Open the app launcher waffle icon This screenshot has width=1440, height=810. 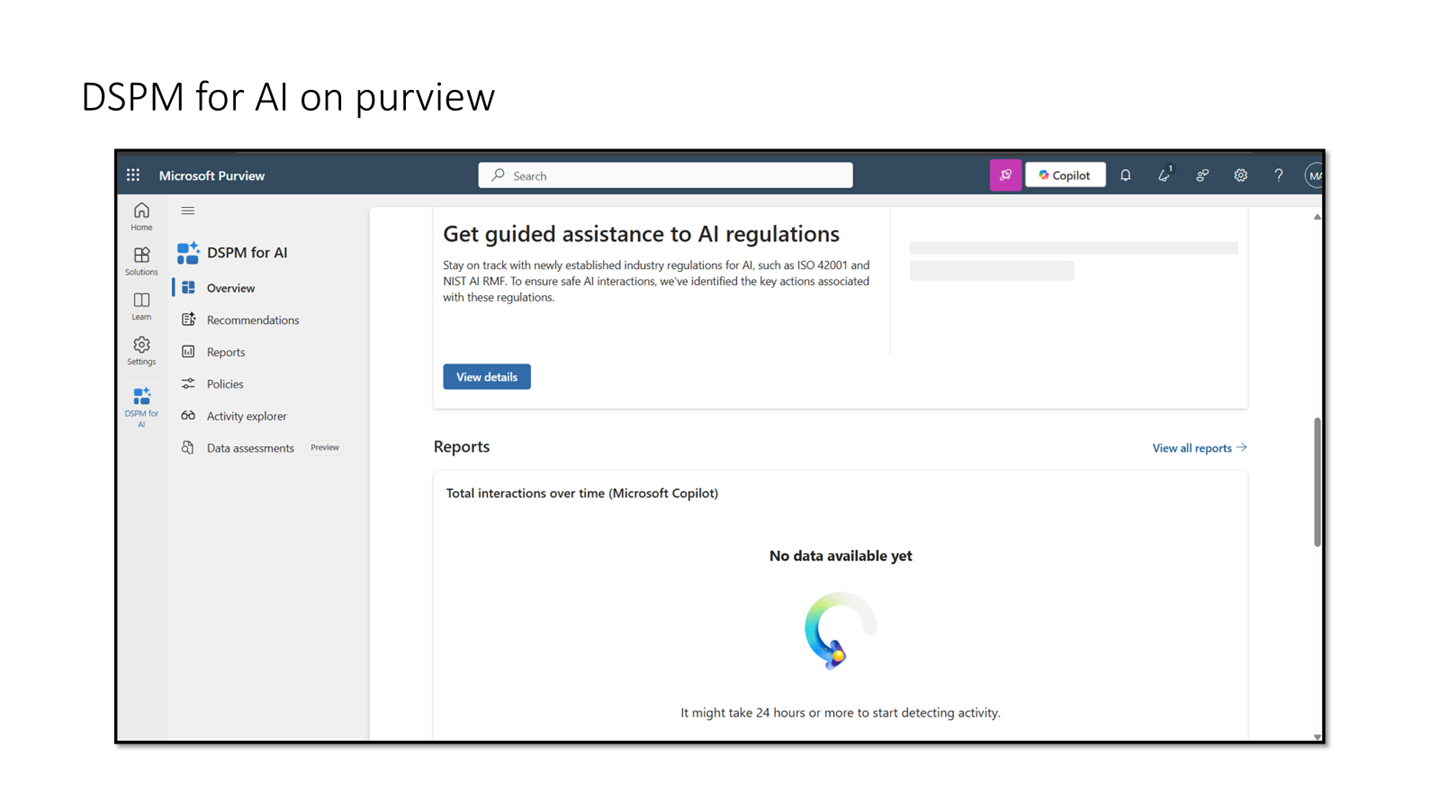tap(133, 175)
